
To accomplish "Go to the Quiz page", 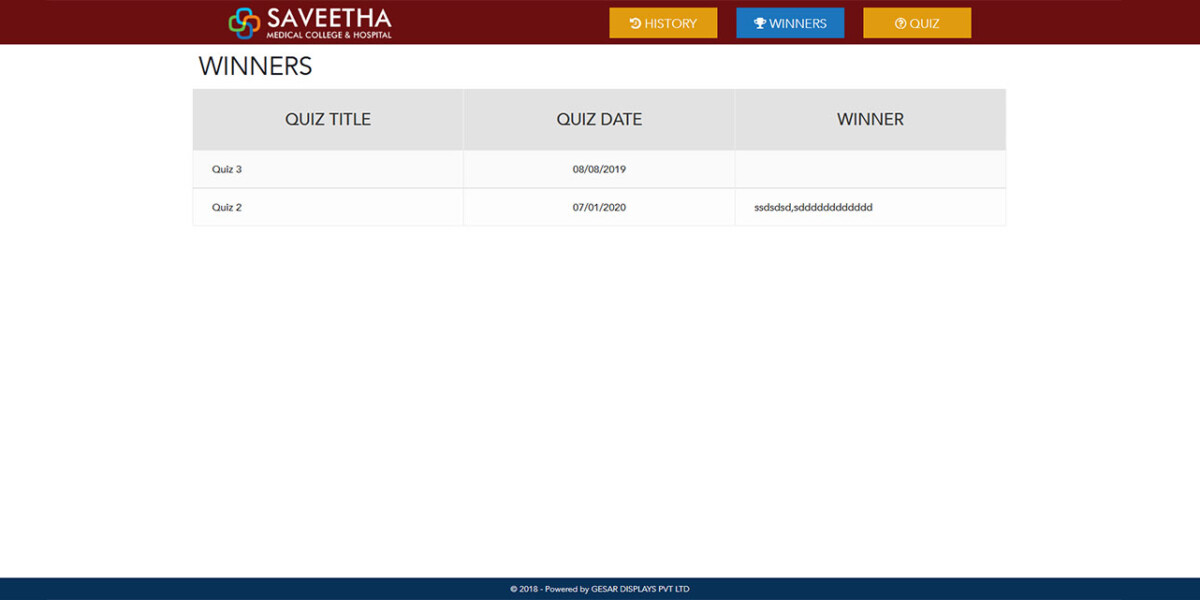I will (x=917, y=23).
